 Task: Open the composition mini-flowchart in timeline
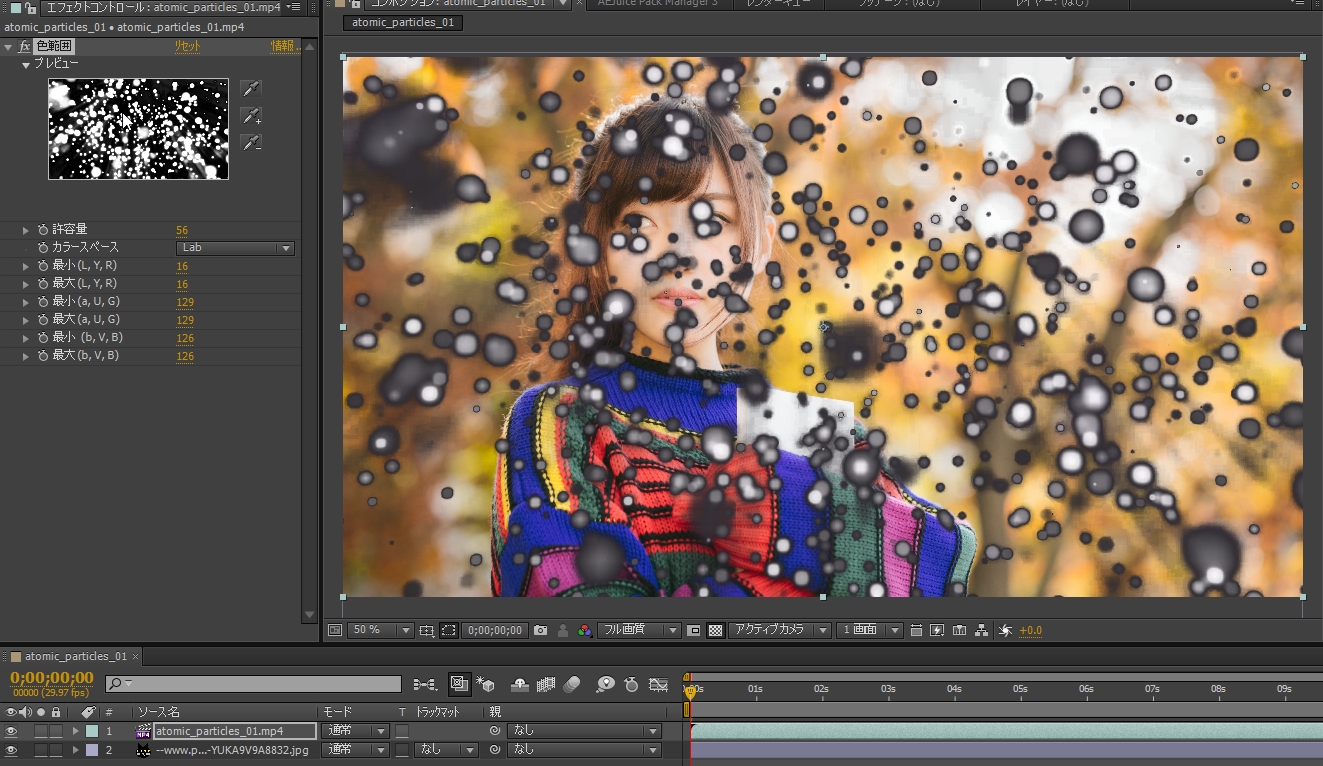425,684
